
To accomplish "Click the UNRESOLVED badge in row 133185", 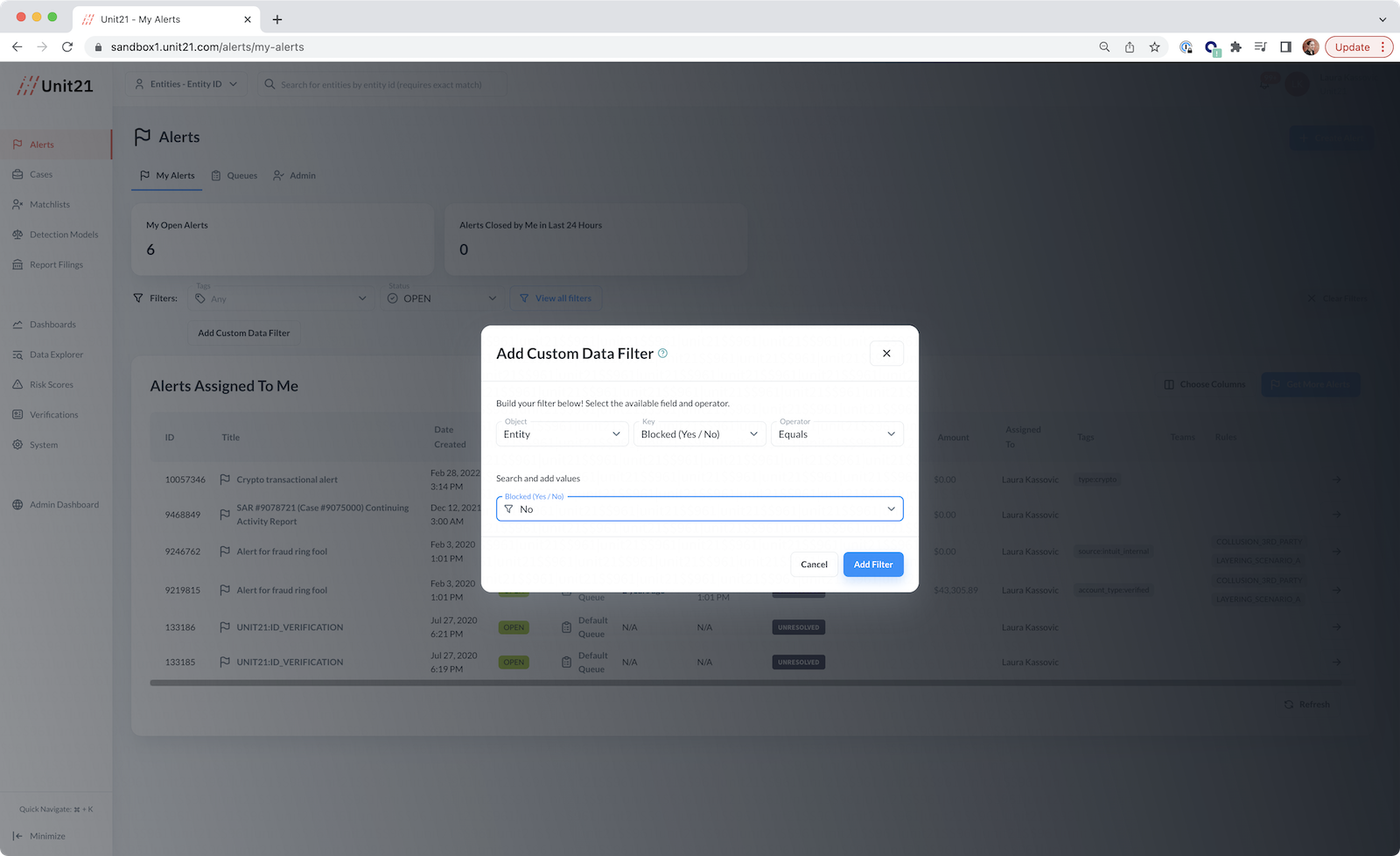I will [799, 663].
